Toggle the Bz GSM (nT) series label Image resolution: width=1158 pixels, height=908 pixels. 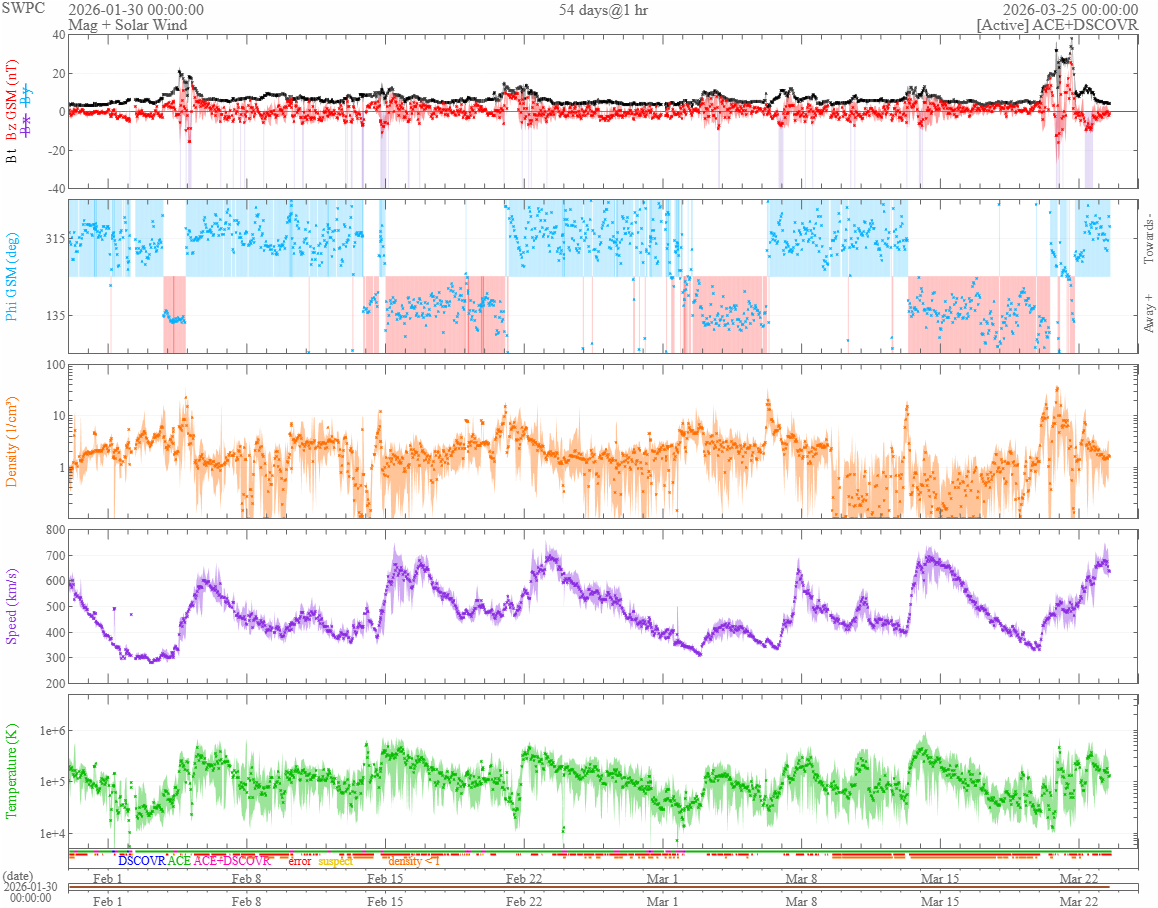tap(11, 100)
